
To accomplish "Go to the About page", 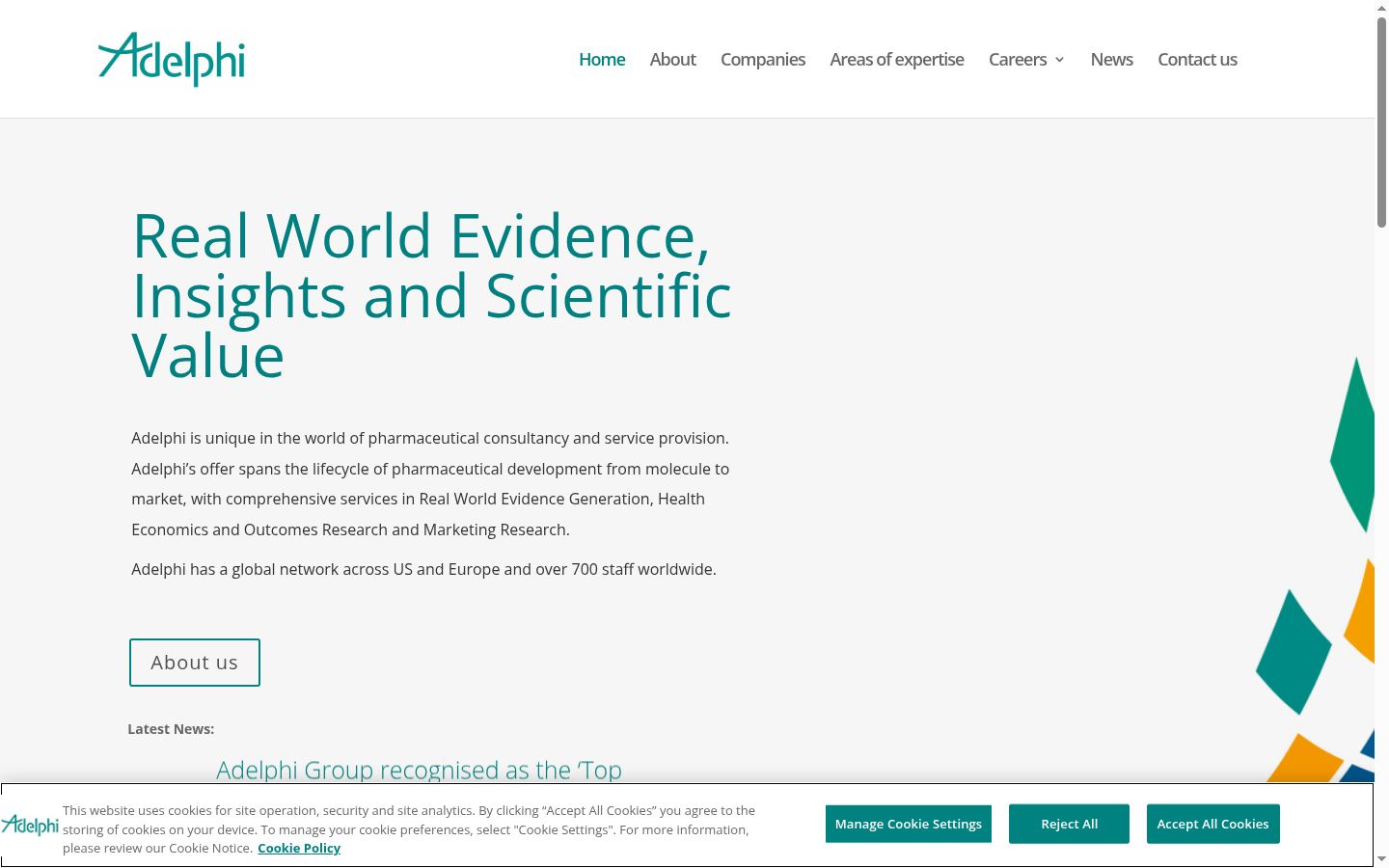I will pyautogui.click(x=672, y=59).
